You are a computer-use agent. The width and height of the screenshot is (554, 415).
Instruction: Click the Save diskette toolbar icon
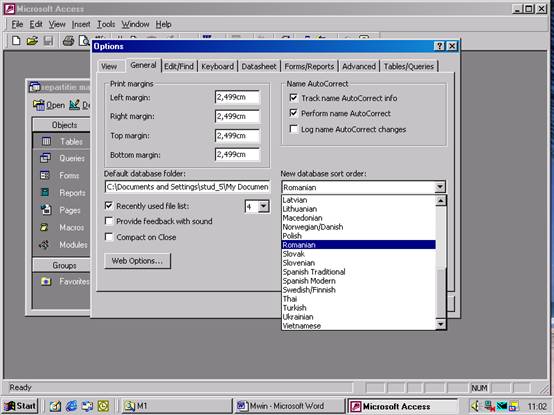click(x=48, y=41)
